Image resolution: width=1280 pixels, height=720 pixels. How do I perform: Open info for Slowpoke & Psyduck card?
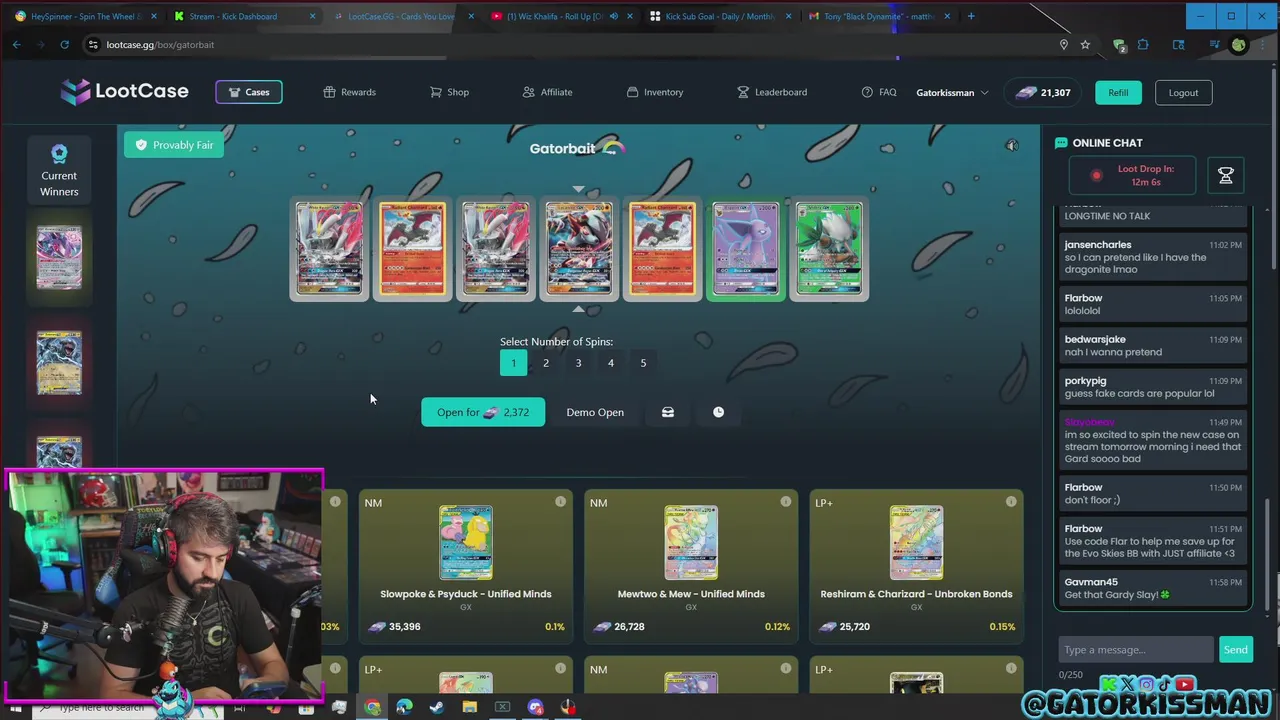[x=560, y=502]
